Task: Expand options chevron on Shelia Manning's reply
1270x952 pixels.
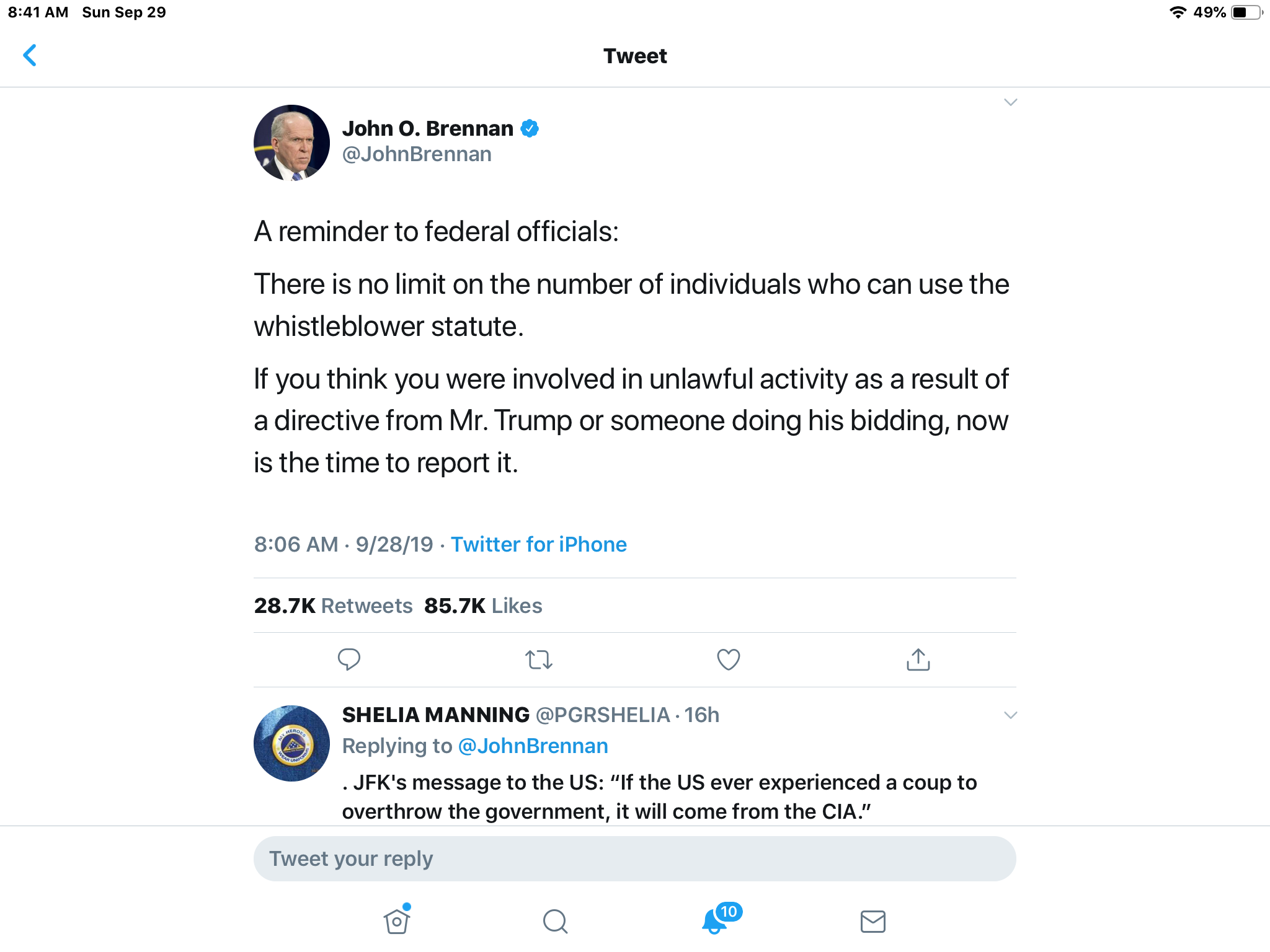Action: (1010, 715)
